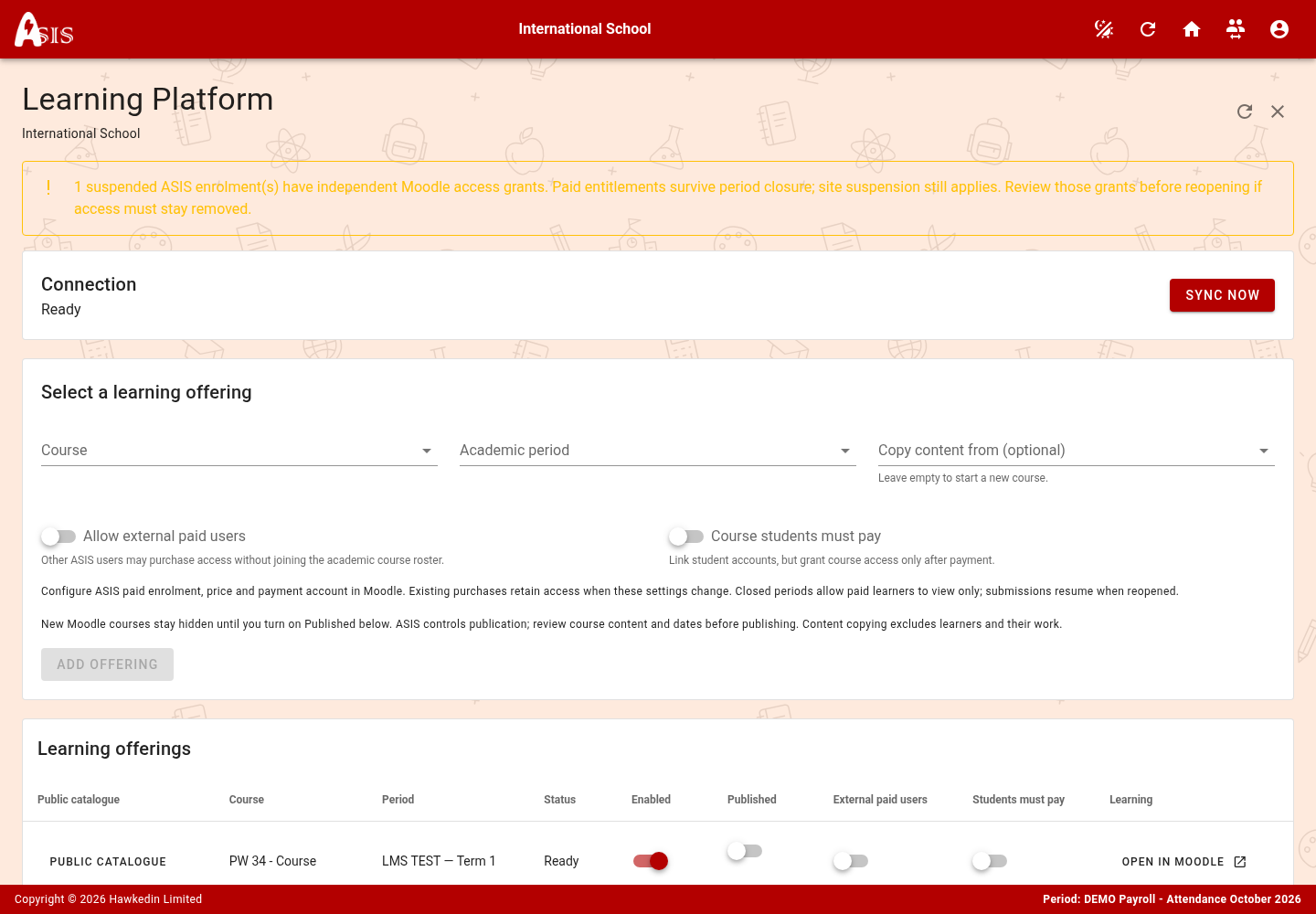Open the Academic period dropdown
1316x914 pixels.
pos(658,451)
